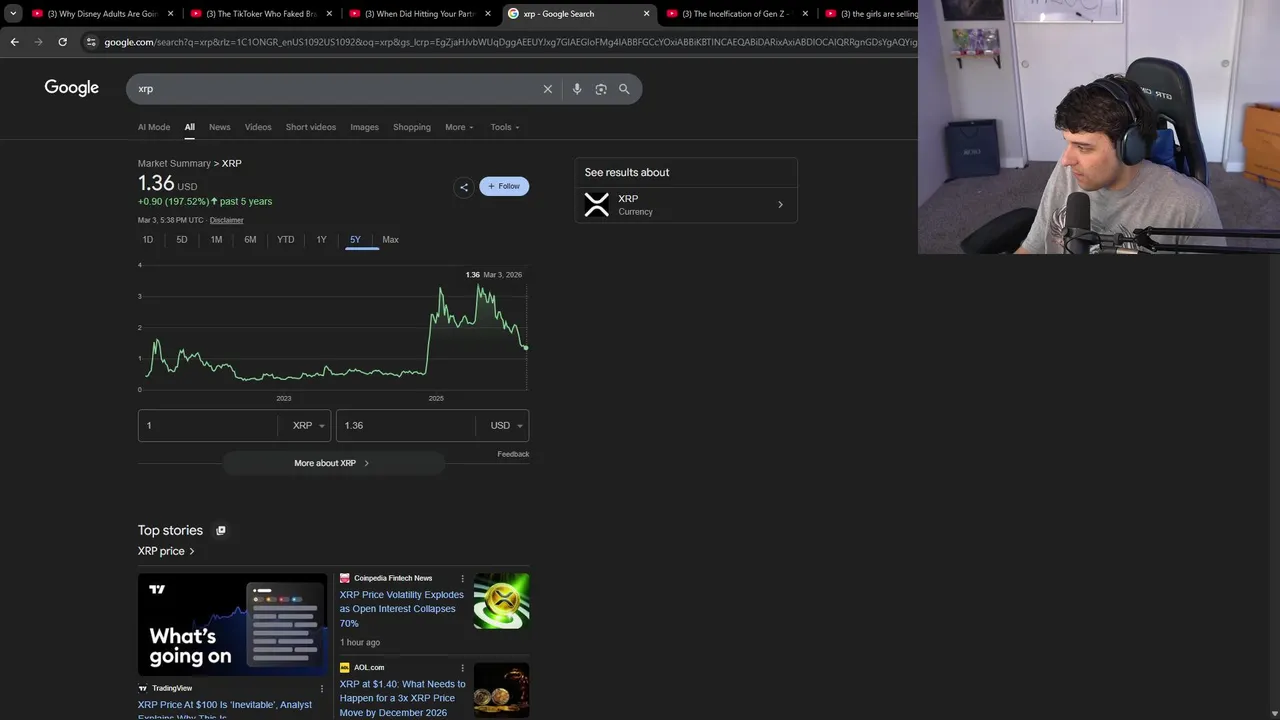The image size is (1280, 720).
Task: Open options for the AOL.com story
Action: point(462,667)
